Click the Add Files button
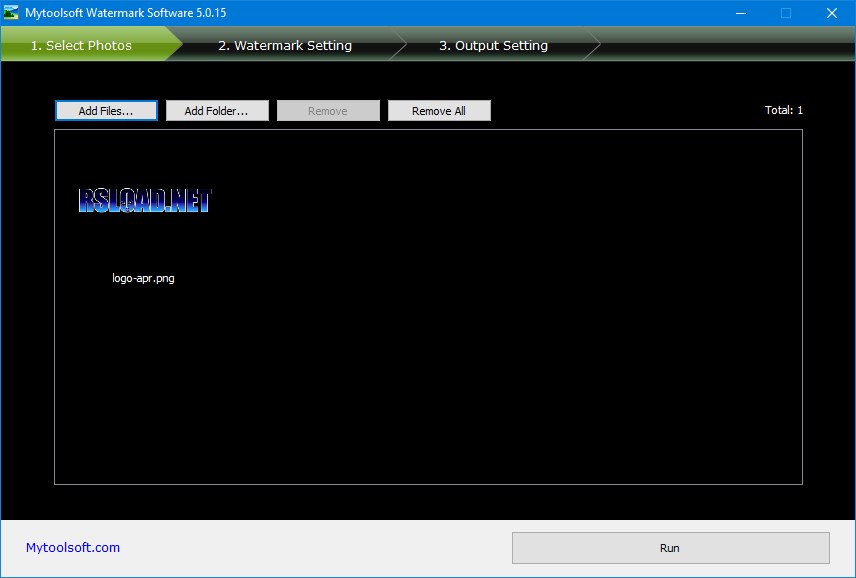856x578 pixels. coord(106,110)
